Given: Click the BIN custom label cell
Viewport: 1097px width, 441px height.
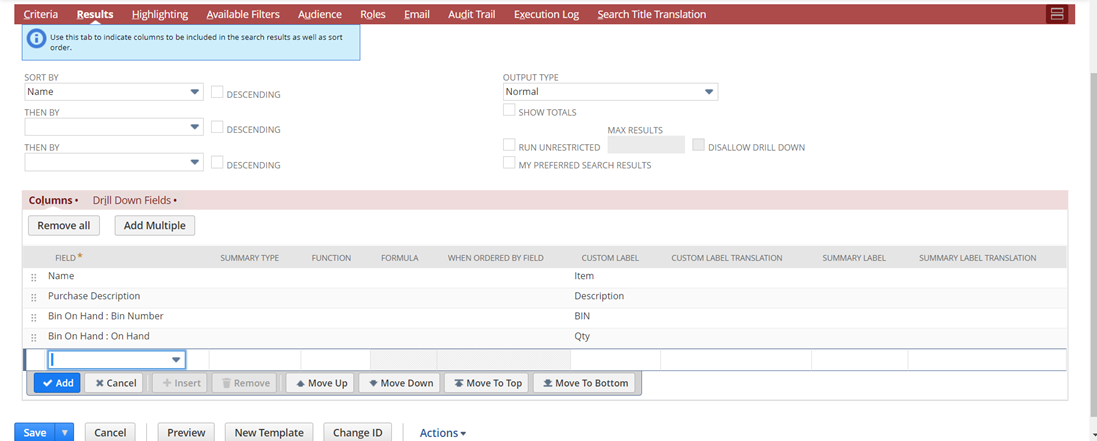Looking at the screenshot, I should (x=615, y=316).
